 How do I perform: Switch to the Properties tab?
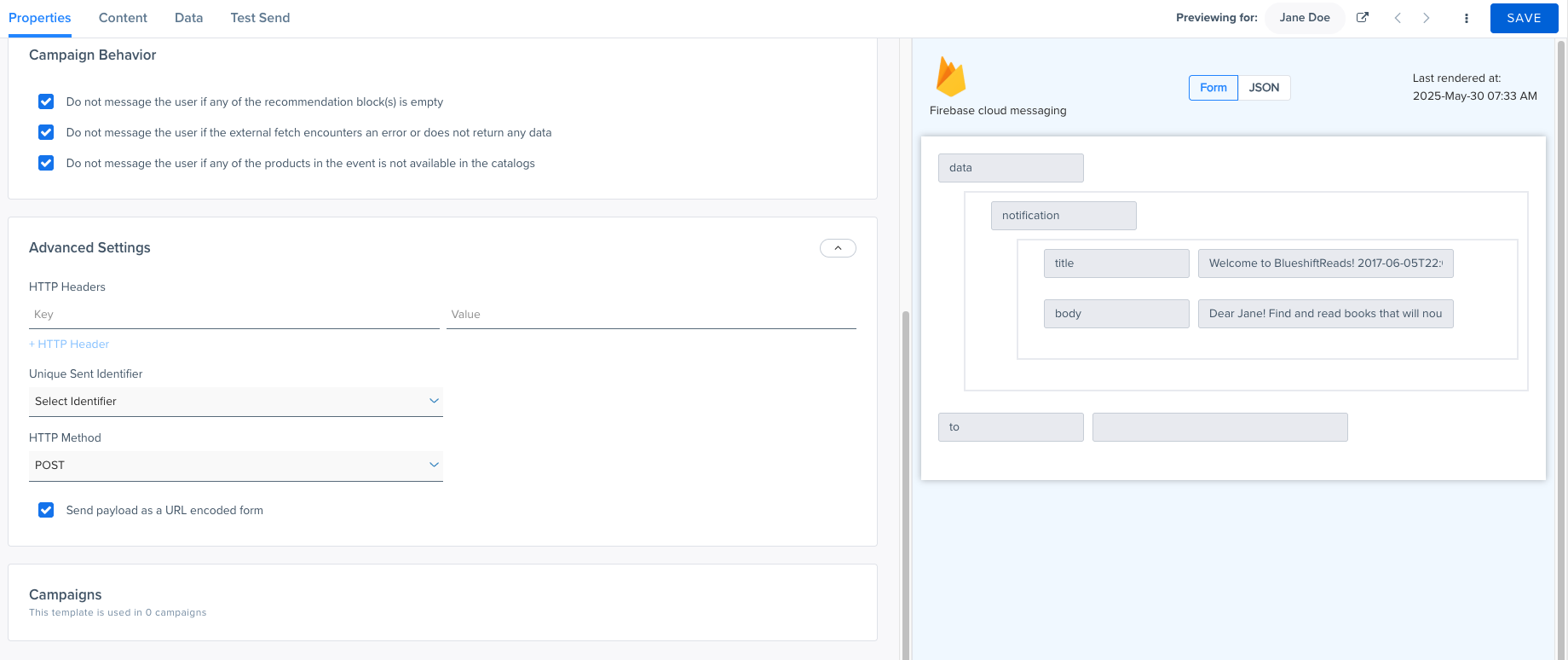40,18
